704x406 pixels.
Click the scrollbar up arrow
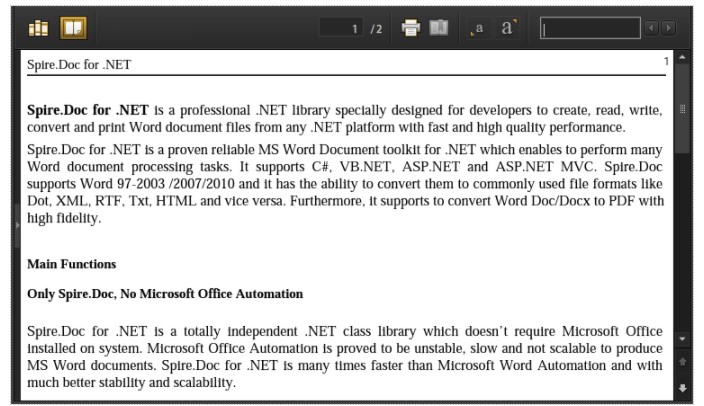click(682, 57)
